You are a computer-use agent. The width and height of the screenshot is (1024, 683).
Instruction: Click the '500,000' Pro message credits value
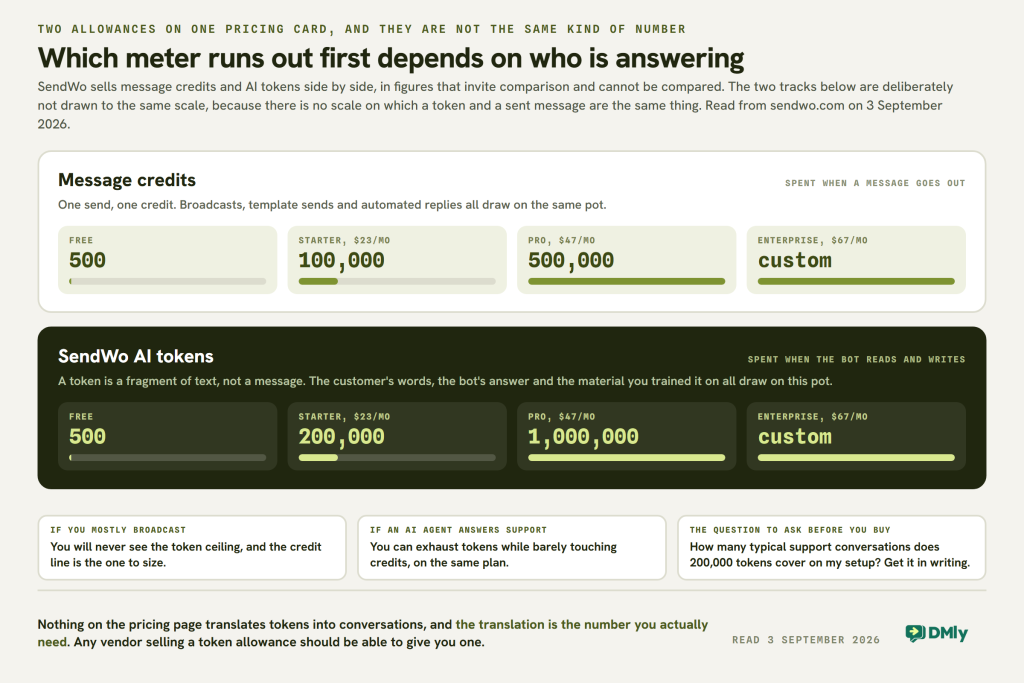[571, 261]
